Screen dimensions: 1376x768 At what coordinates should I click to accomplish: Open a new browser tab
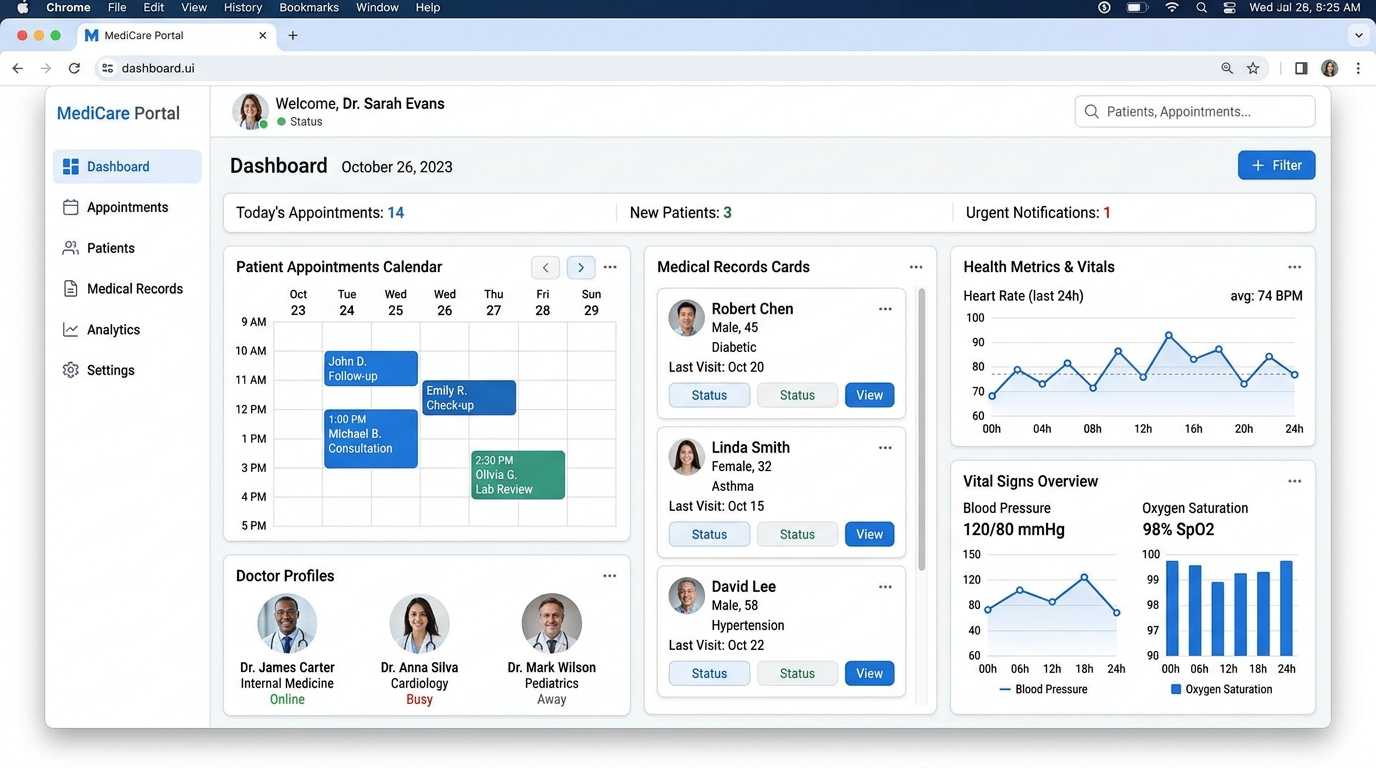tap(293, 35)
